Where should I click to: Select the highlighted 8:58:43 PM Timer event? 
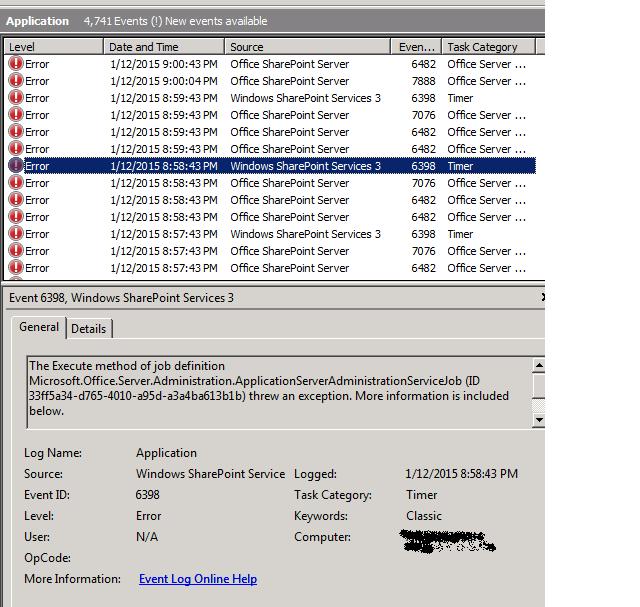click(272, 166)
